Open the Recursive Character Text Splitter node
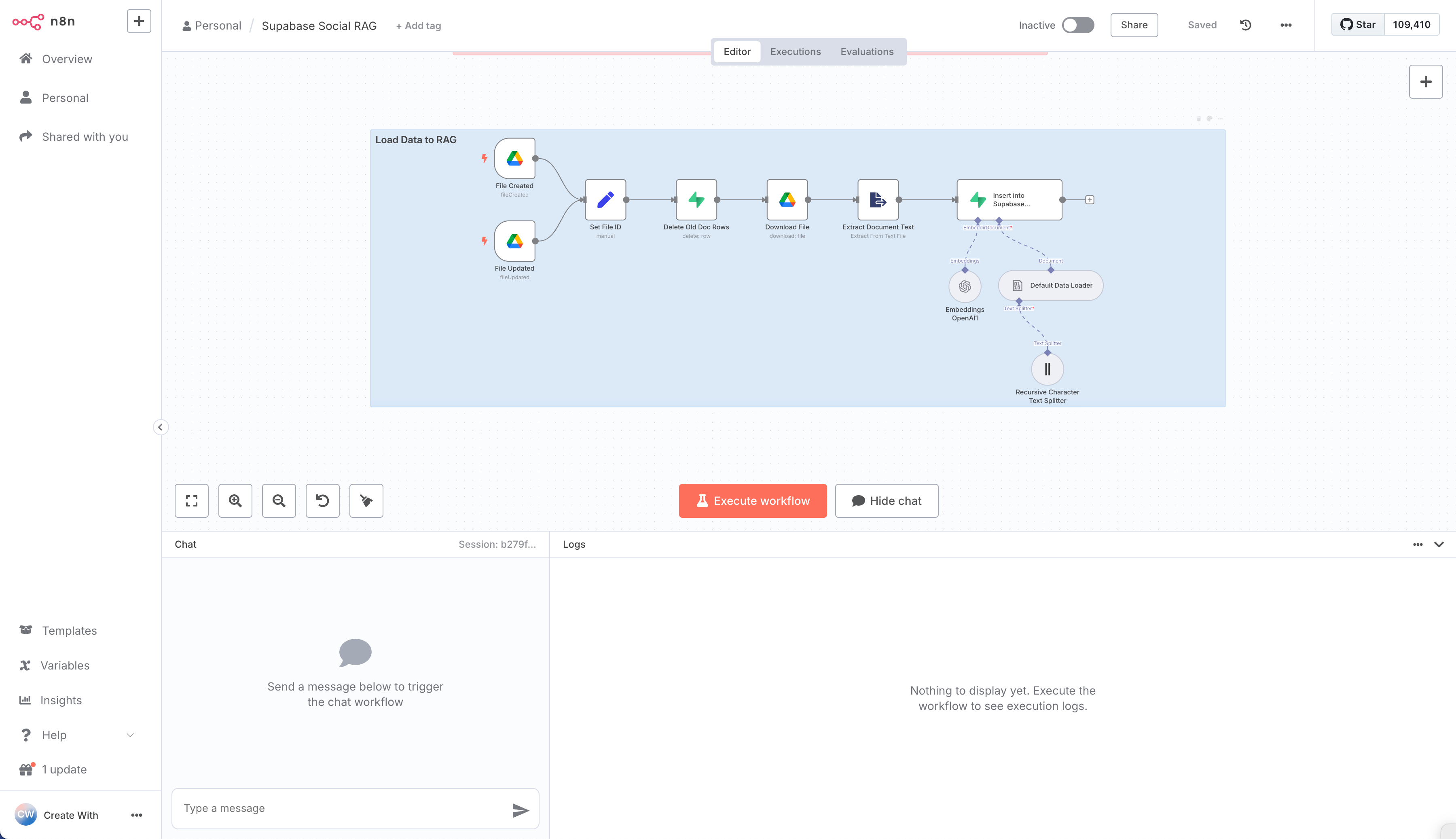Viewport: 1456px width, 839px height. [1047, 369]
